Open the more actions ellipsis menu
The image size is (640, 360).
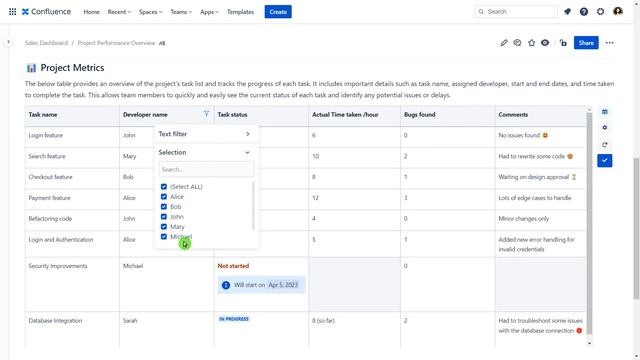pos(609,43)
